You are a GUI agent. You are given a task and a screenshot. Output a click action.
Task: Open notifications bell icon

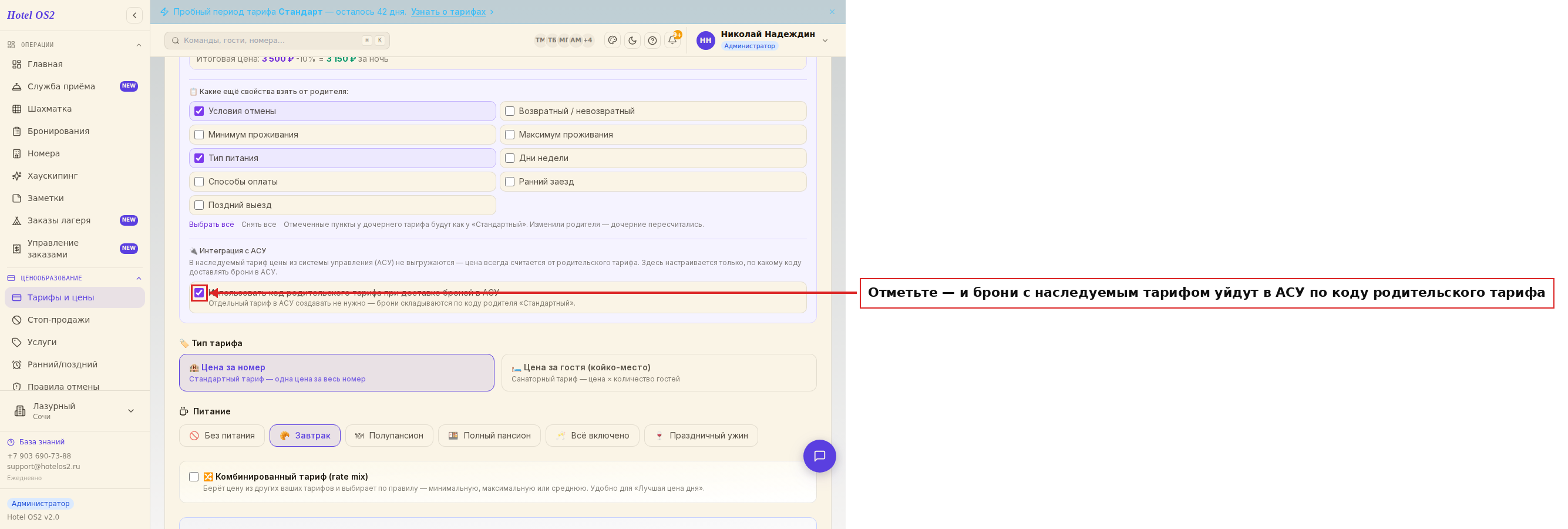(672, 40)
